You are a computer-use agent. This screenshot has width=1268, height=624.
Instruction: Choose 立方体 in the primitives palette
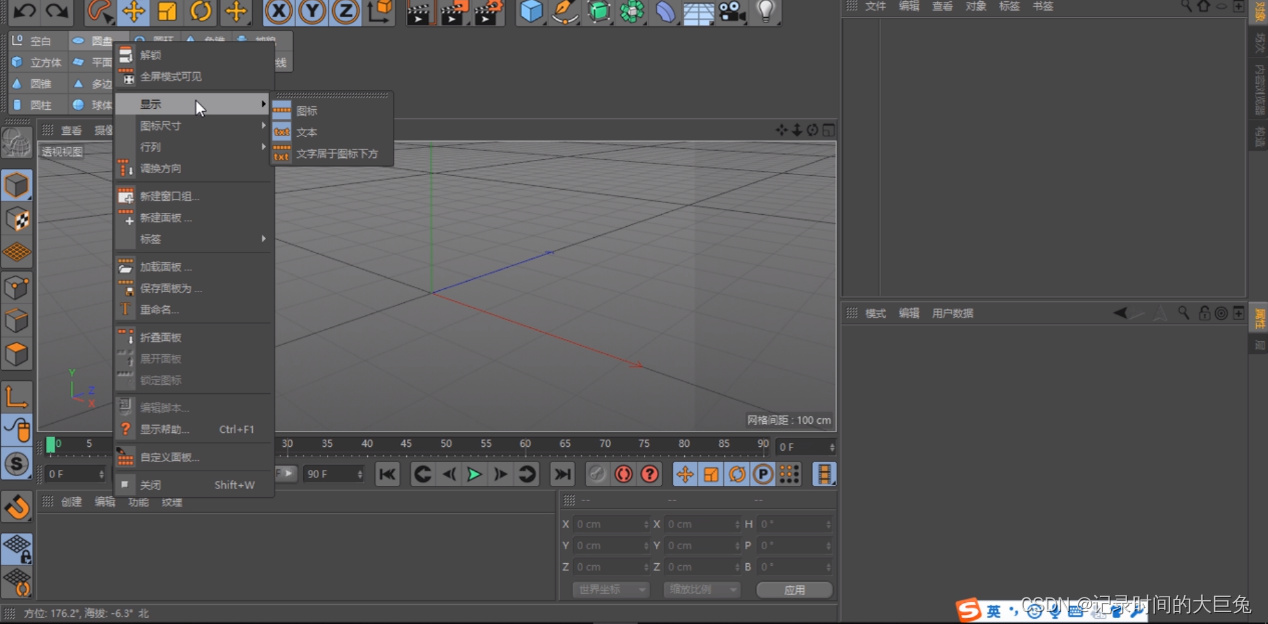[x=37, y=62]
